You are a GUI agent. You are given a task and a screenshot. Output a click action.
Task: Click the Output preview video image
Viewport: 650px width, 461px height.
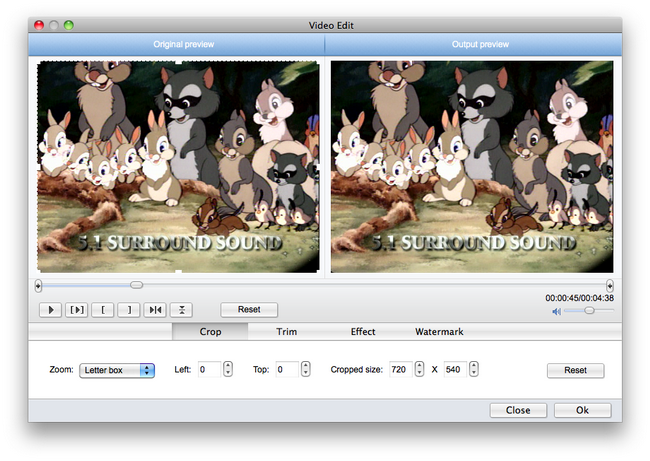(472, 167)
